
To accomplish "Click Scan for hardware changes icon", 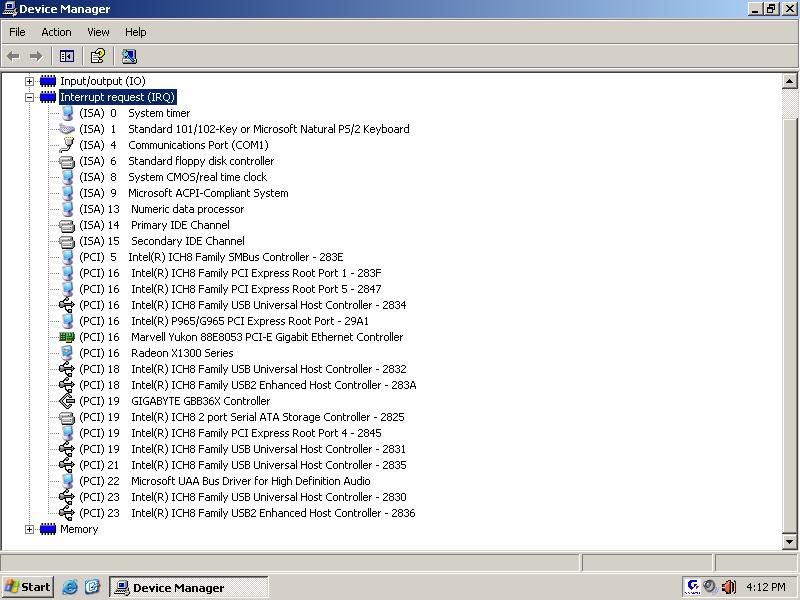I will pyautogui.click(x=129, y=56).
